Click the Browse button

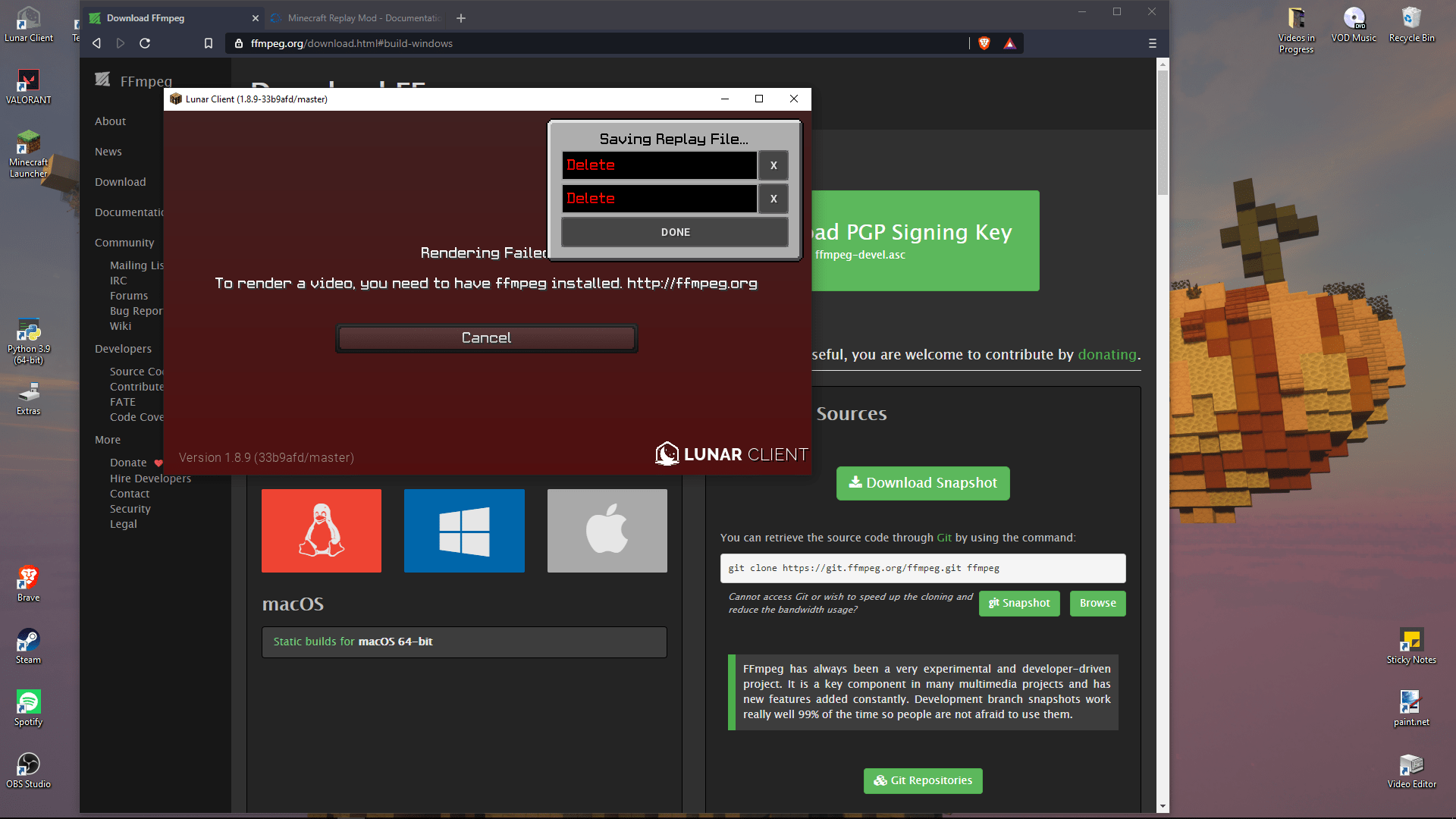click(x=1098, y=604)
